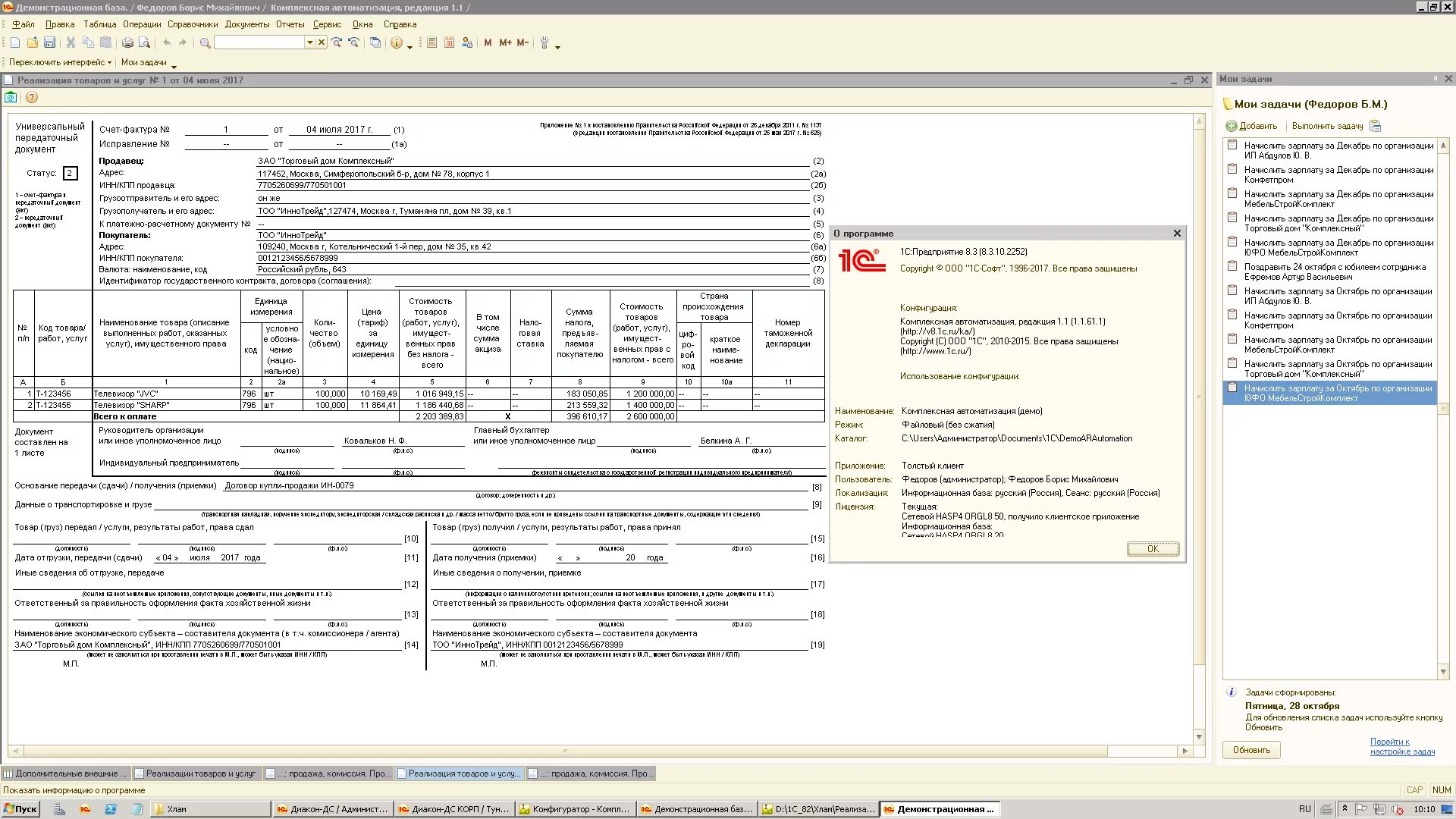Image resolution: width=1456 pixels, height=819 pixels.
Task: Click the M memory button
Action: tap(488, 43)
